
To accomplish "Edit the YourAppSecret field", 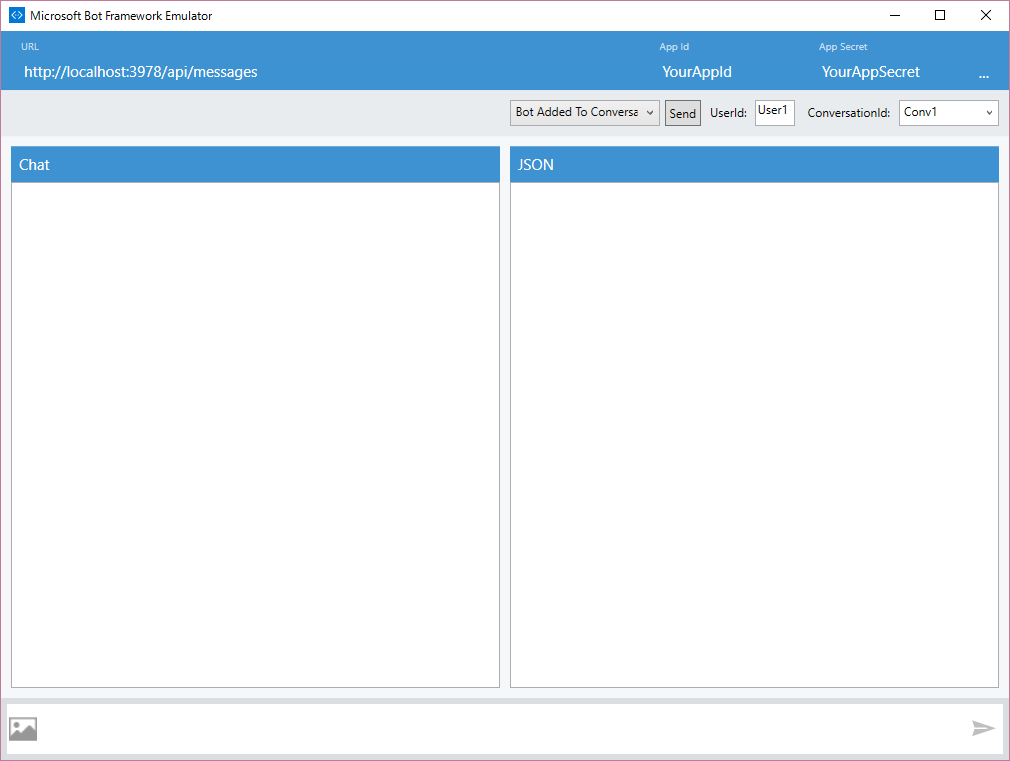I will pos(871,72).
